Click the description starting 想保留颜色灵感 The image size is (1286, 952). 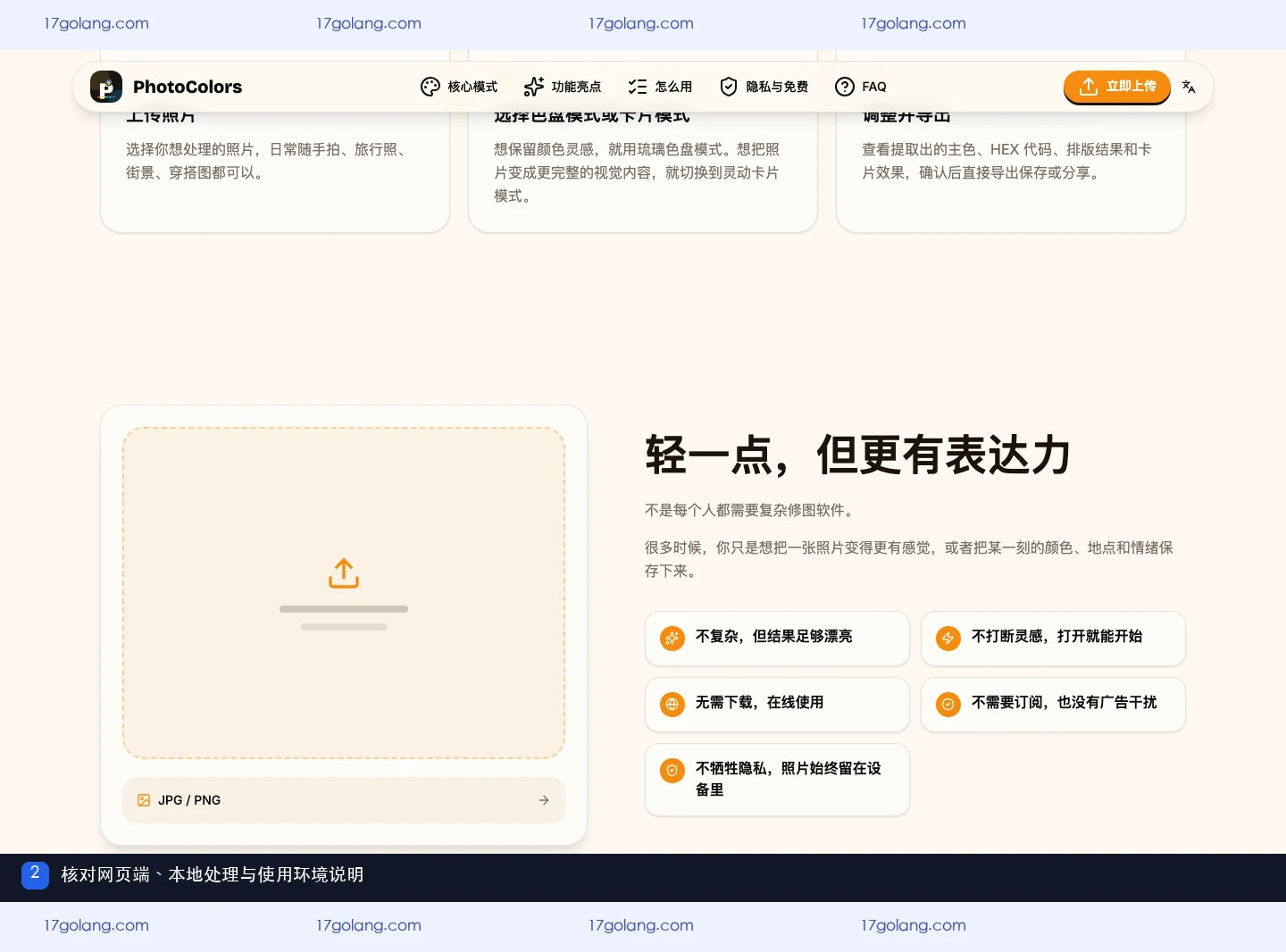click(x=637, y=172)
